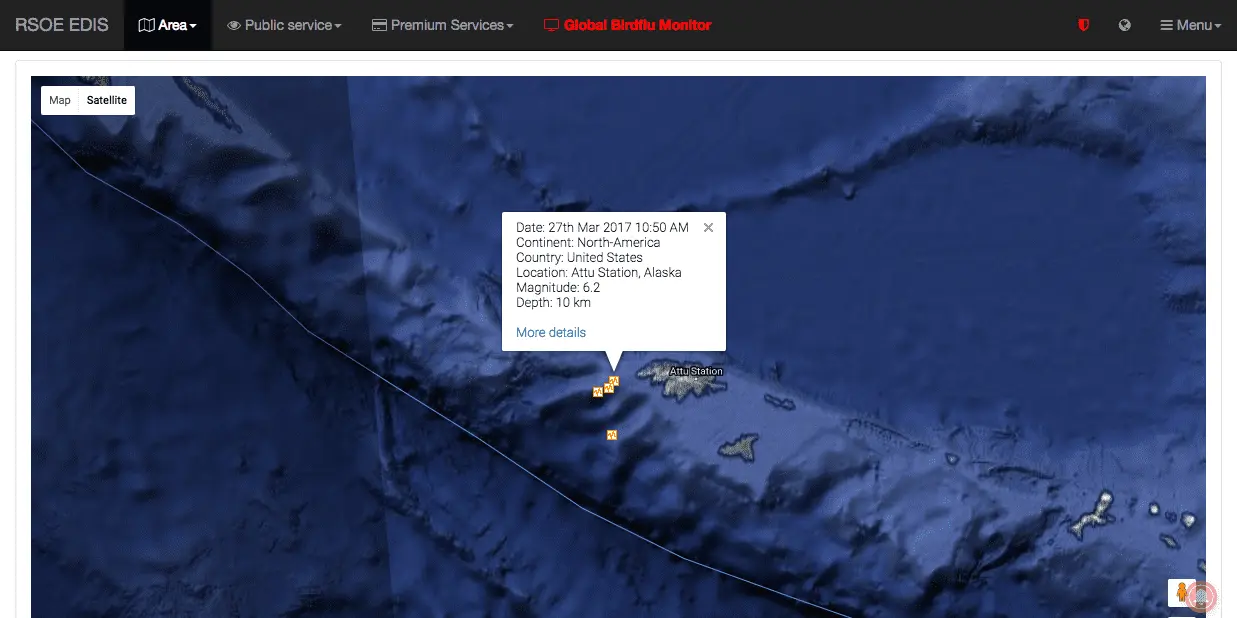Click the Attu Station label on map
The image size is (1237, 618).
click(696, 371)
